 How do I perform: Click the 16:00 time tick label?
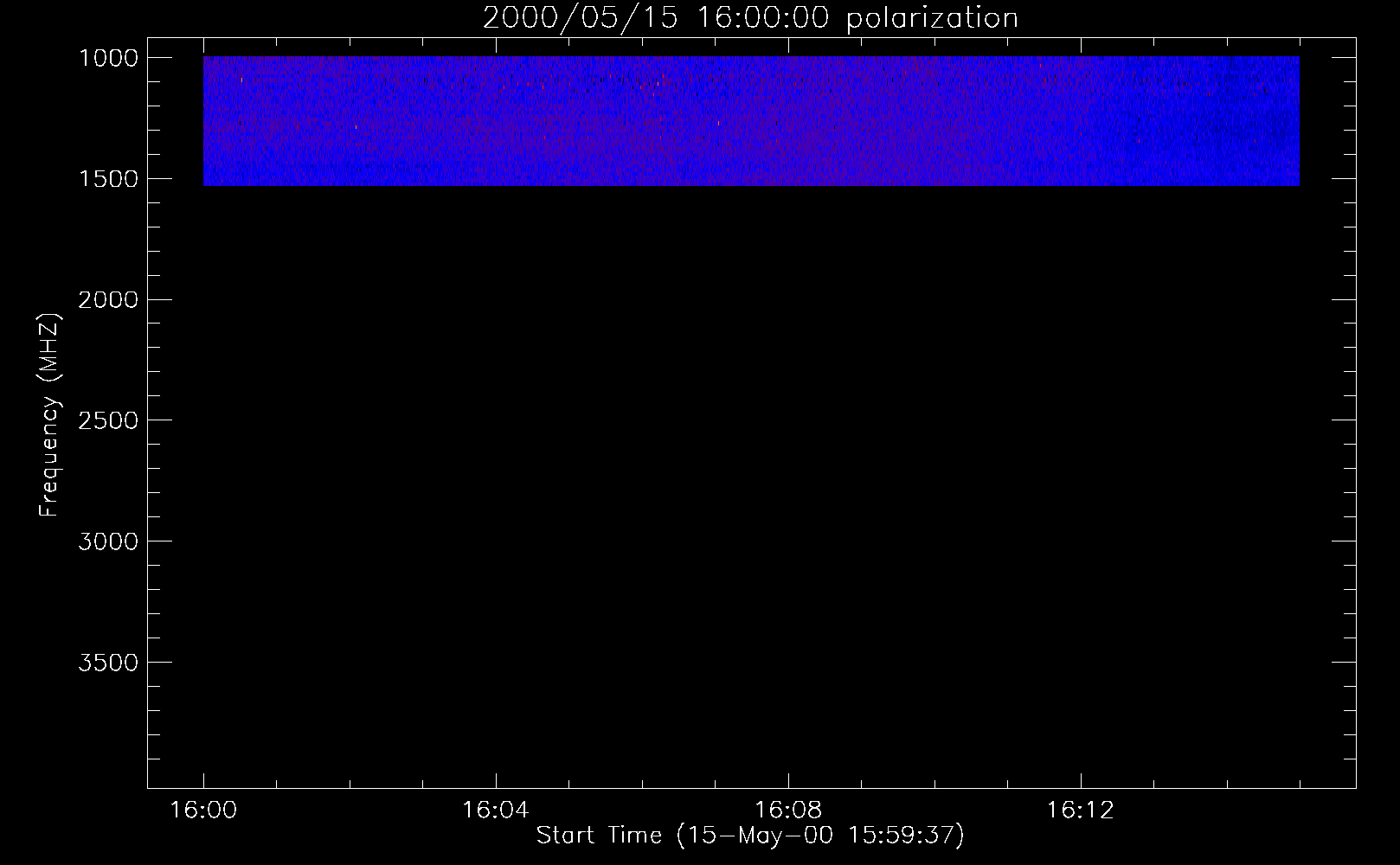click(203, 811)
